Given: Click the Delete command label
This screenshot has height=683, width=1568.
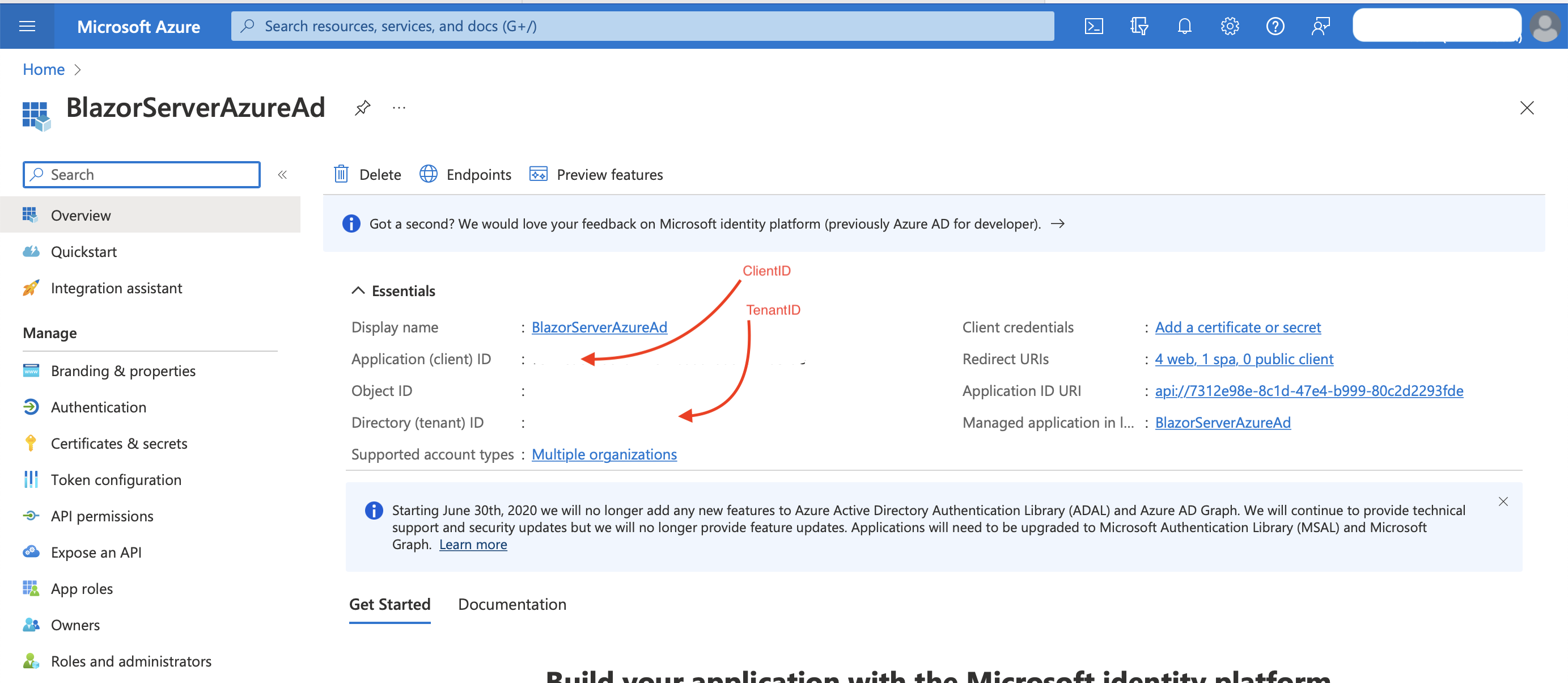Looking at the screenshot, I should [x=380, y=175].
